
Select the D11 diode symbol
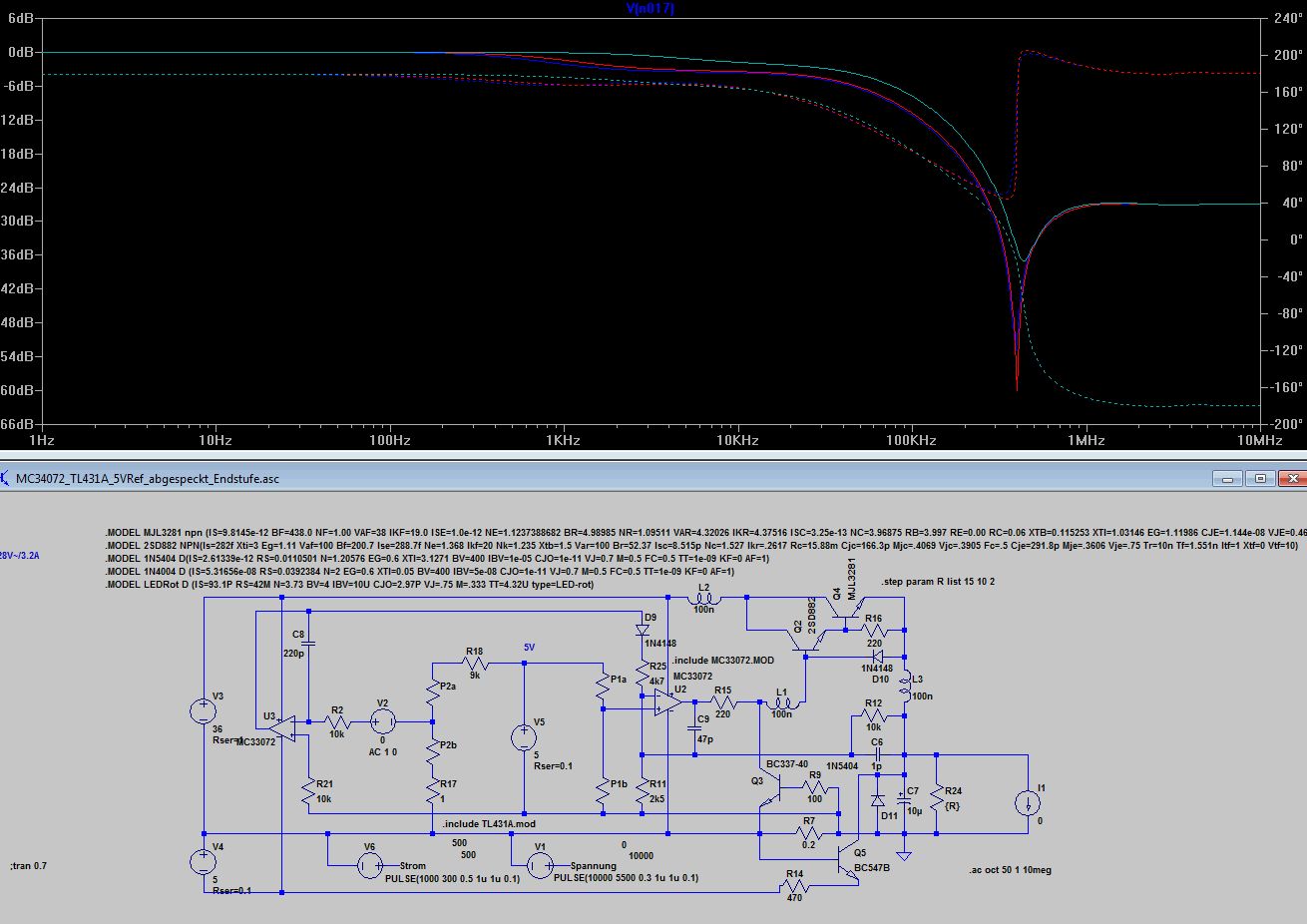pyautogui.click(x=877, y=800)
